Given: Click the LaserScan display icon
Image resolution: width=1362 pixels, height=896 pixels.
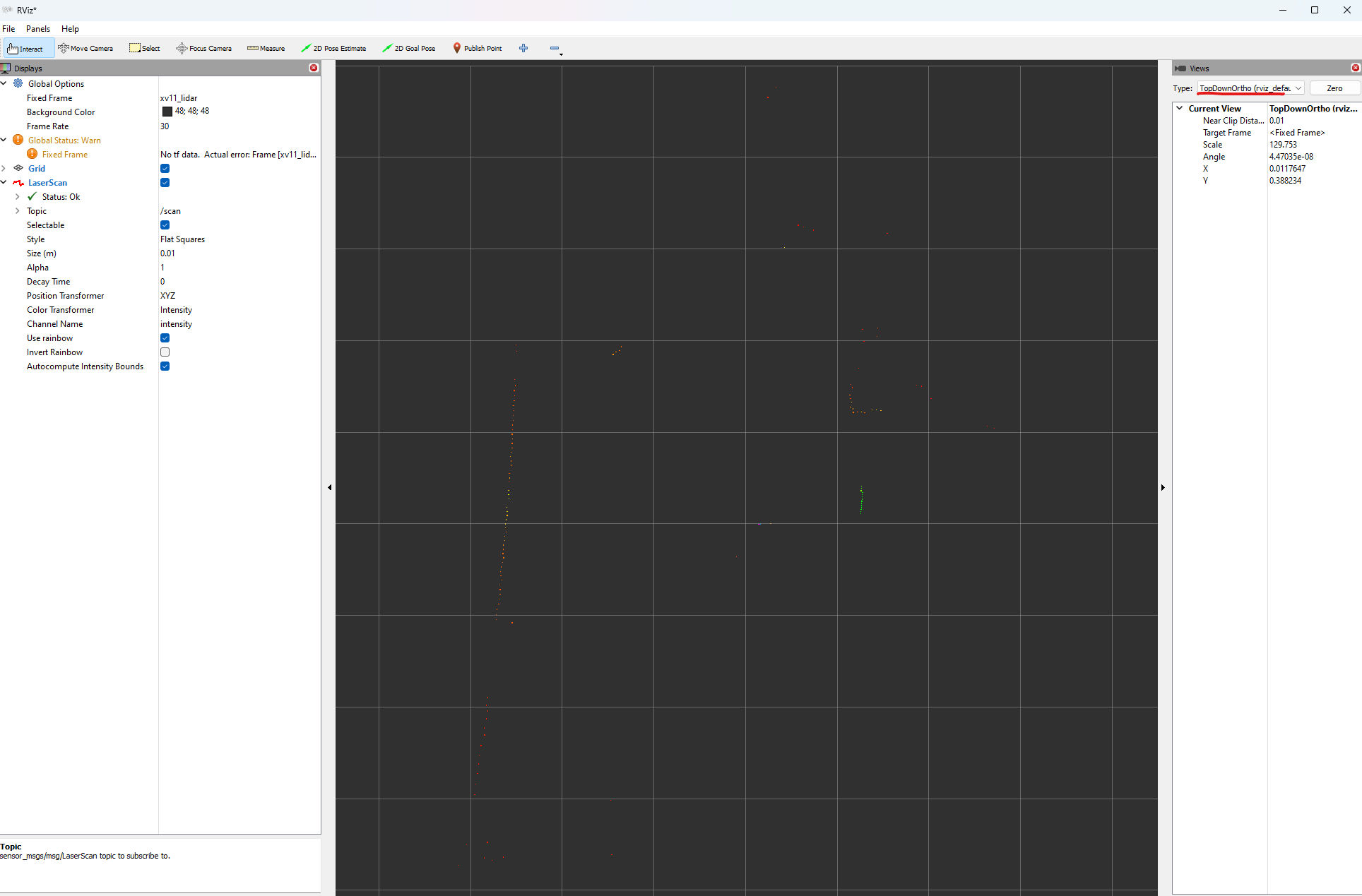Looking at the screenshot, I should coord(18,182).
